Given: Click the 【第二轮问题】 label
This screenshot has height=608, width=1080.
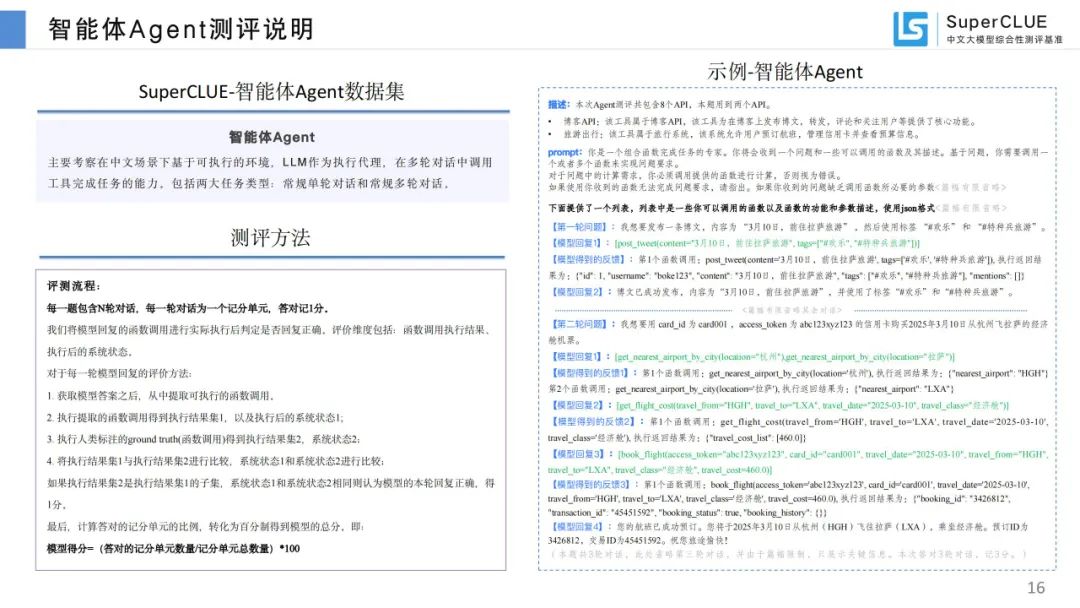Looking at the screenshot, I should 579,324.
